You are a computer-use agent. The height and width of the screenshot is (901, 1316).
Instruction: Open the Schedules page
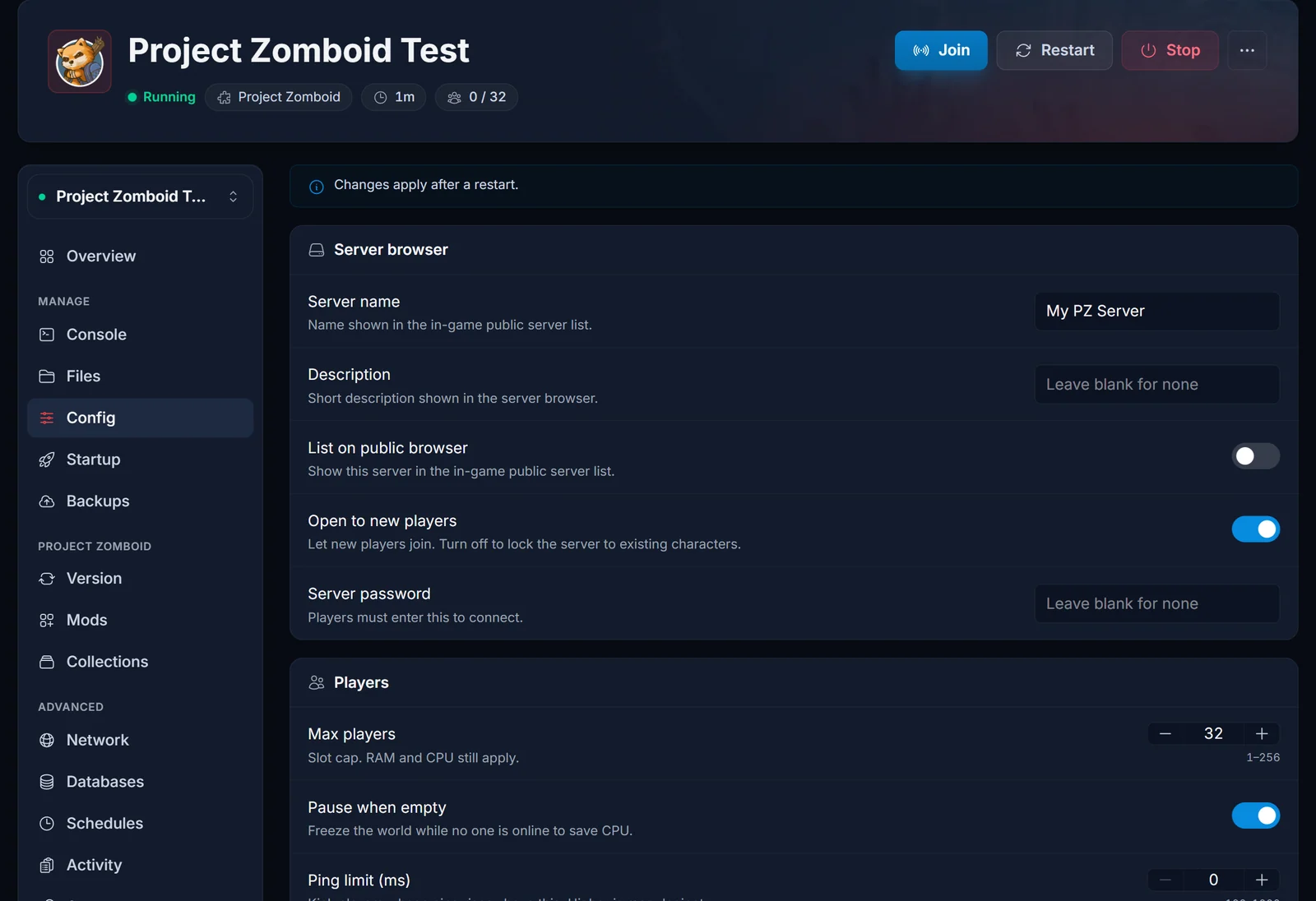point(140,824)
